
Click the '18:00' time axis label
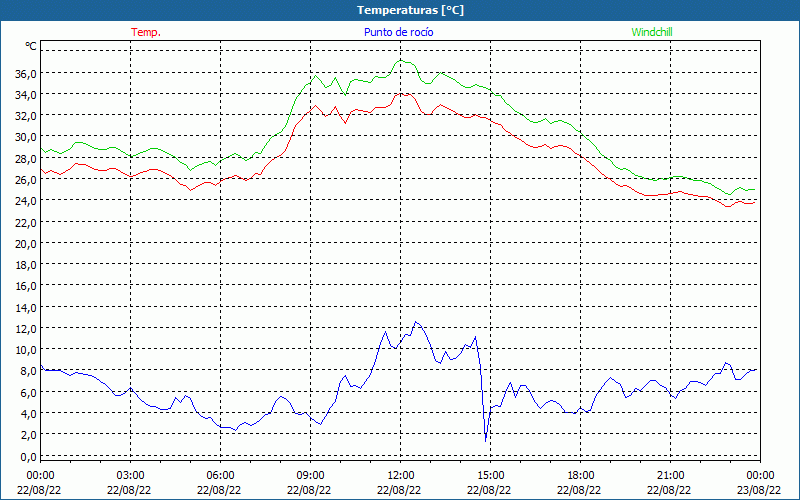coord(581,476)
